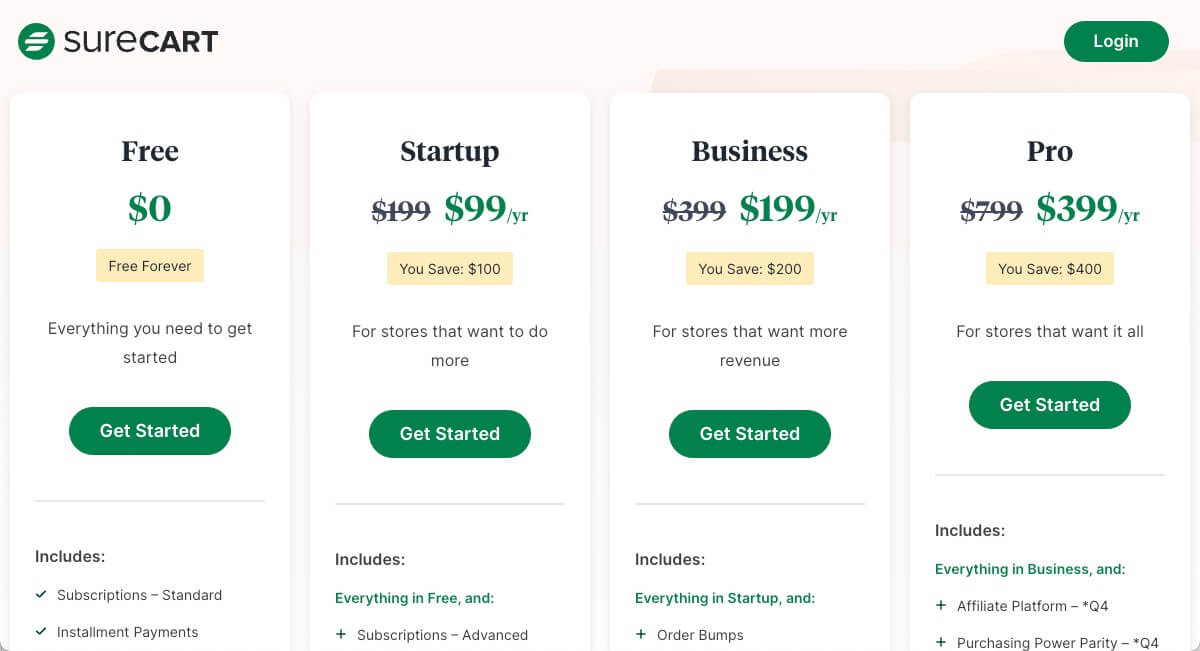Screen dimensions: 1200x651
Task: Click the You Save: $100 badge
Action: click(449, 268)
